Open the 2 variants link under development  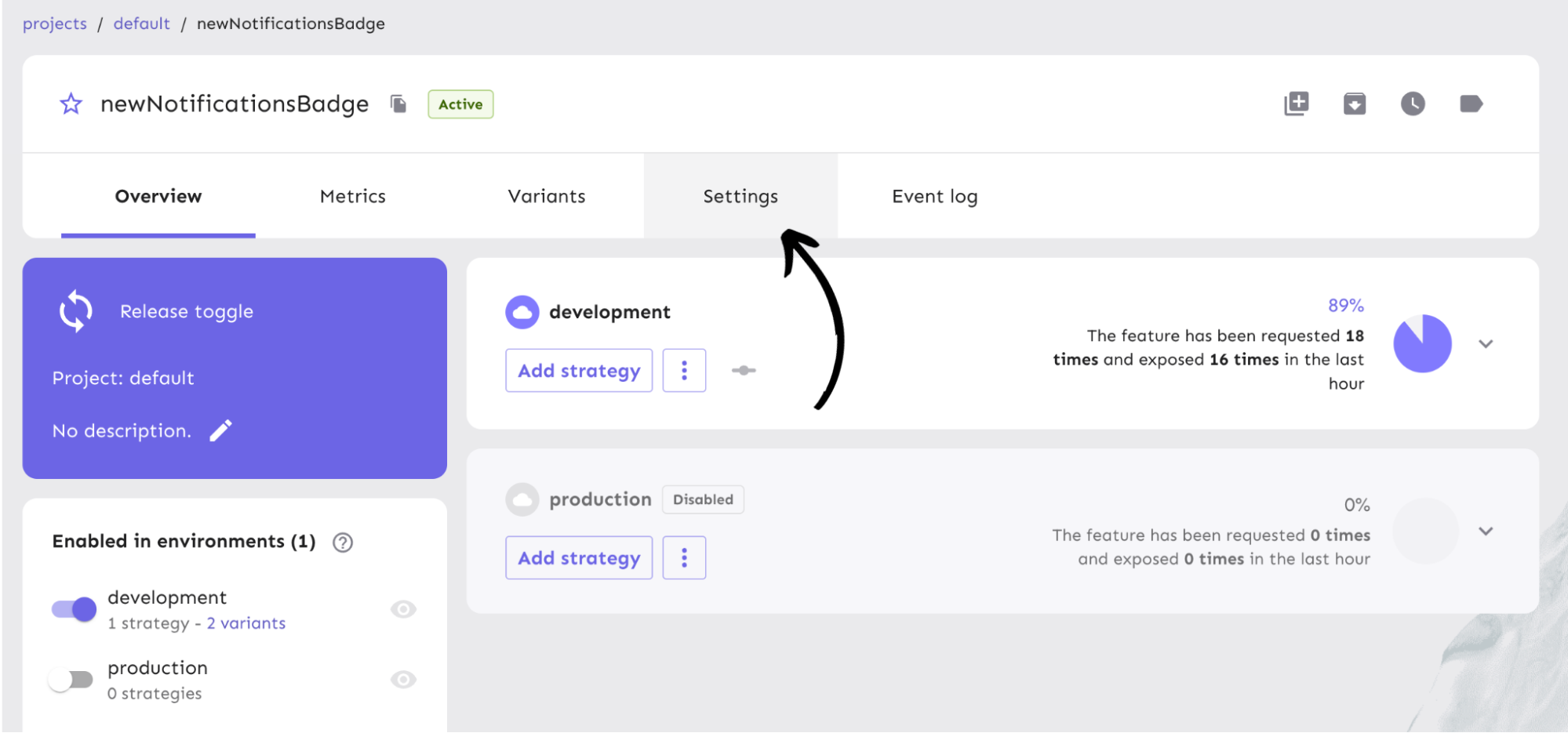(x=246, y=622)
